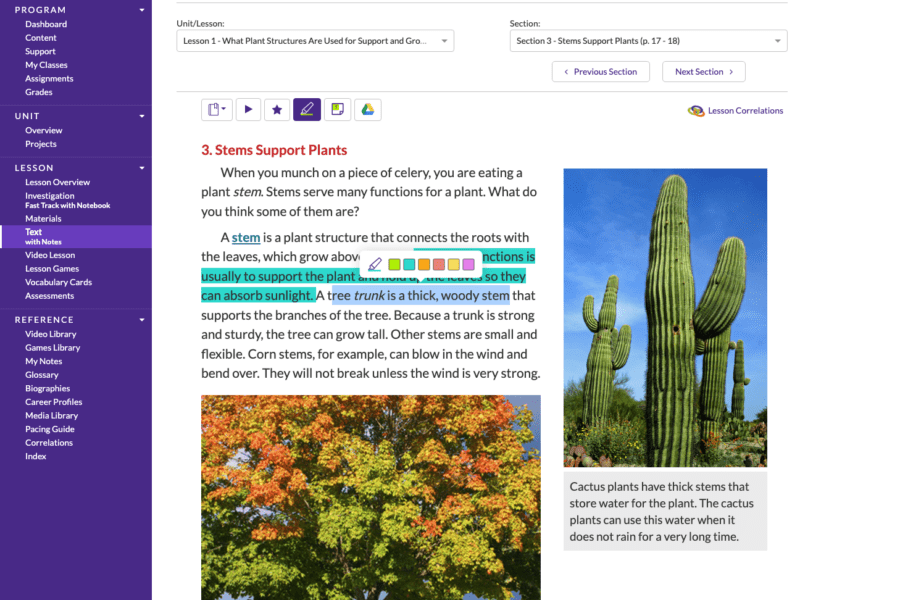Image resolution: width=900 pixels, height=600 pixels.
Task: Open Assignments in sidebar
Action: point(49,79)
